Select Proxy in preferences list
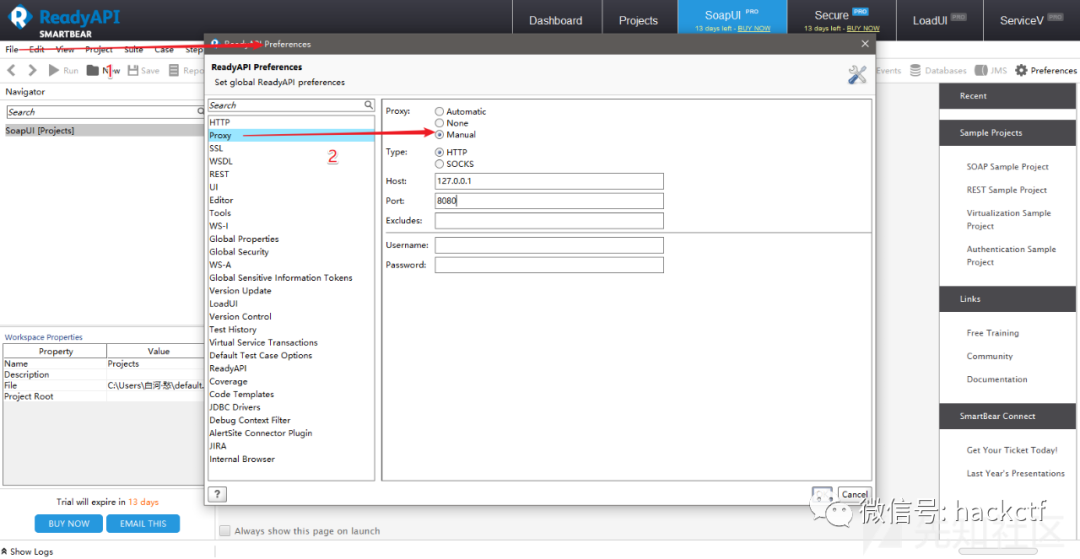 coord(291,136)
